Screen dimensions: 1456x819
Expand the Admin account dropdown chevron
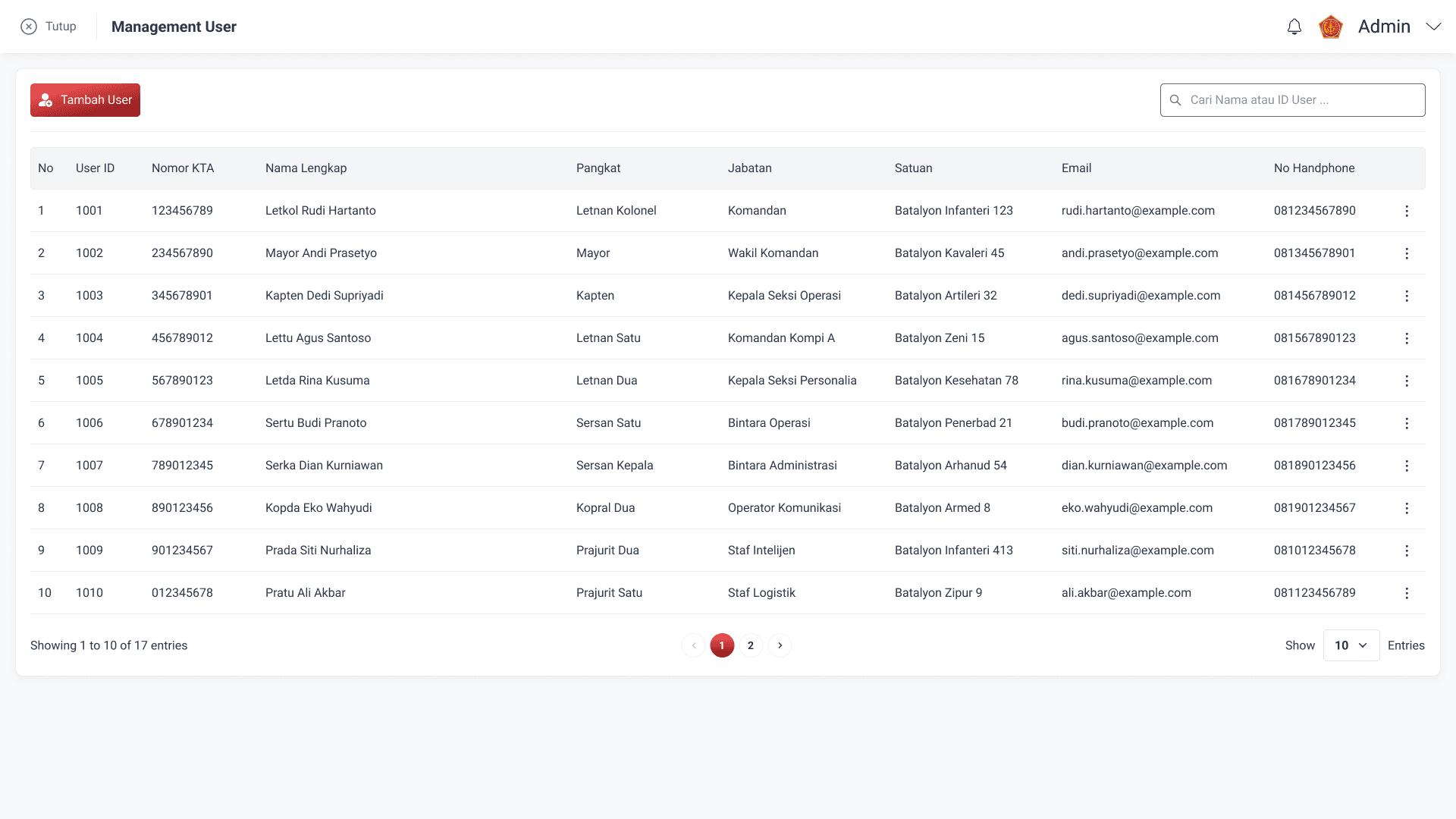pyautogui.click(x=1433, y=27)
